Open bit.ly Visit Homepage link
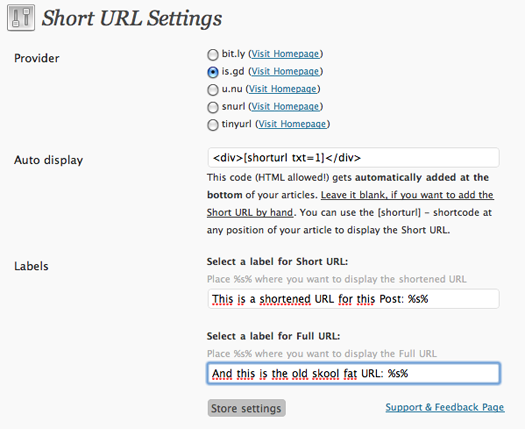Screen dimensions: 525x429 285,54
